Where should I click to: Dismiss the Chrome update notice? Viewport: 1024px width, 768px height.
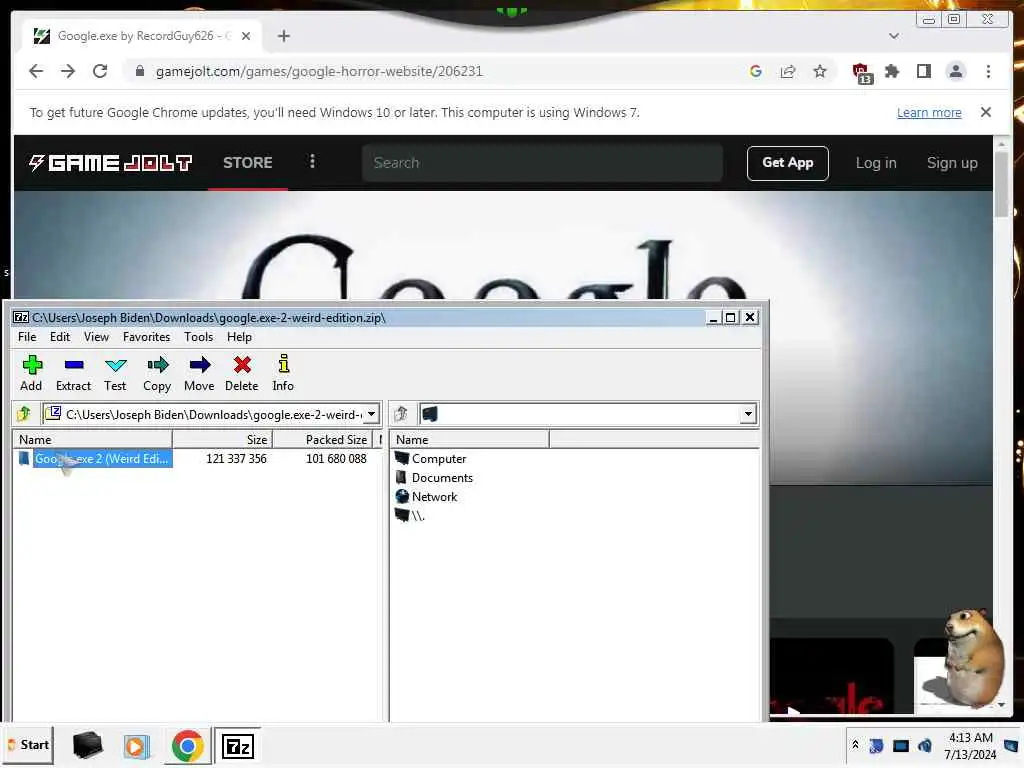pyautogui.click(x=985, y=112)
